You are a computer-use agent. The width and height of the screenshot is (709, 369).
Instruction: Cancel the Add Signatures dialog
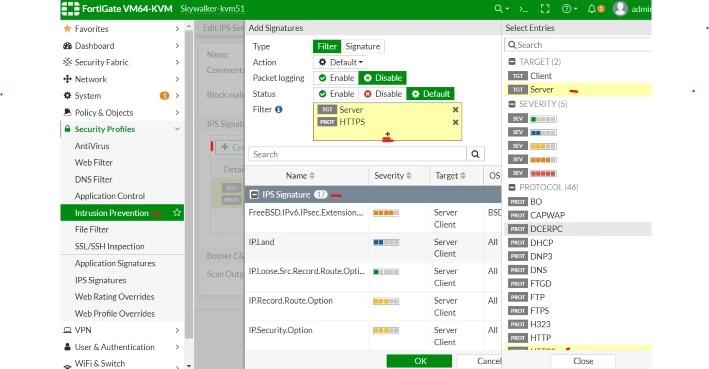479,361
